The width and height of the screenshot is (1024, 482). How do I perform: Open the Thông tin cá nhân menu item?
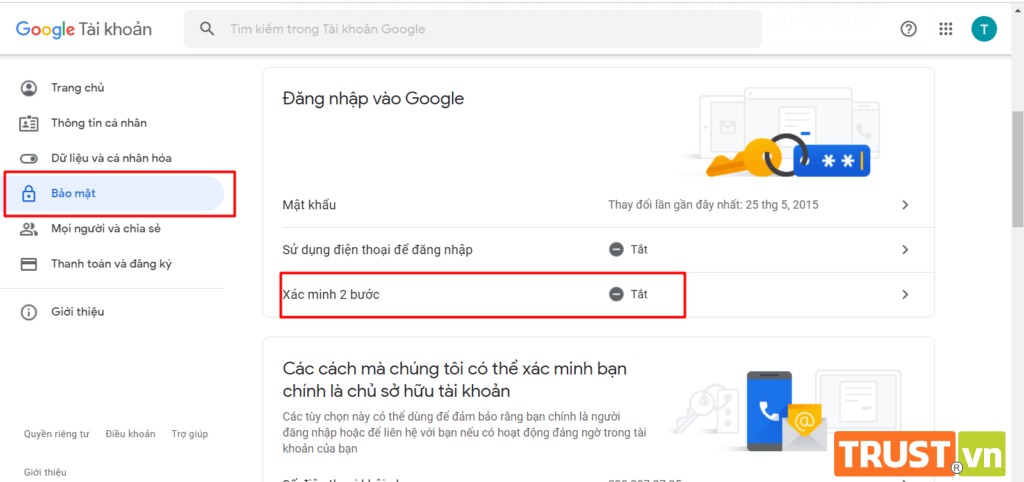tap(112, 123)
